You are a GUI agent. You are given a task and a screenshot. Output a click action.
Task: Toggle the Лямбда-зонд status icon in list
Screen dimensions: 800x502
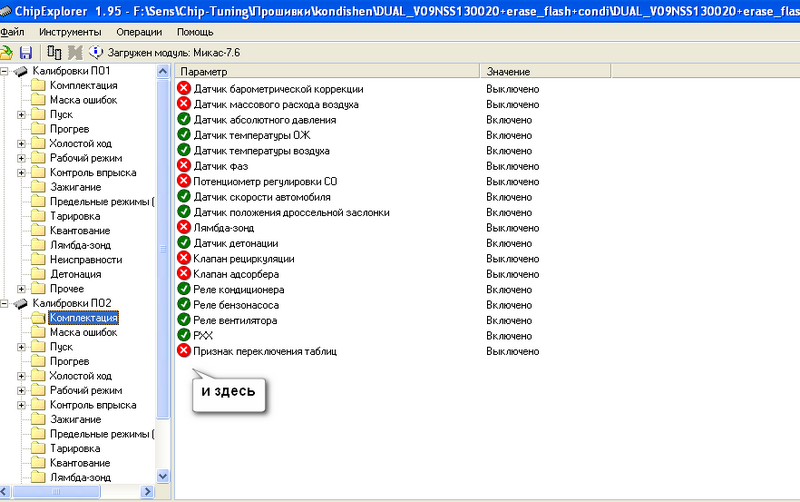click(x=184, y=228)
